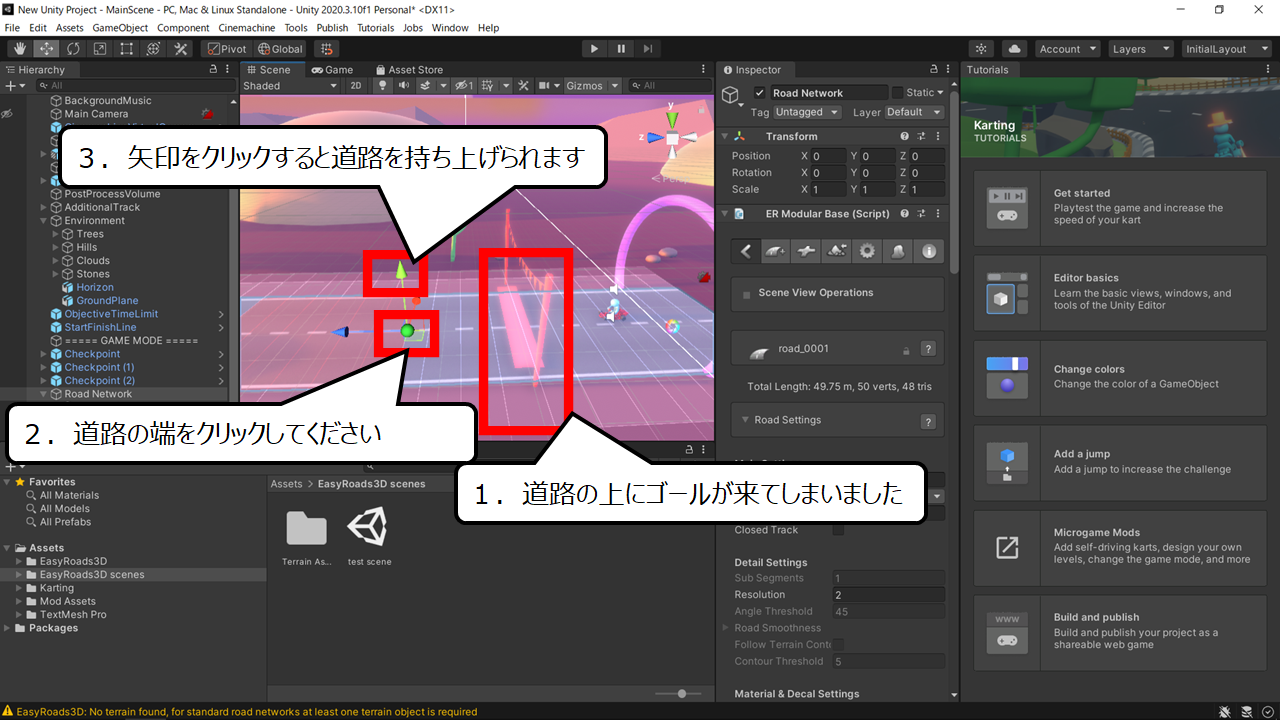Click the EasyRoads back arrow button

[745, 251]
